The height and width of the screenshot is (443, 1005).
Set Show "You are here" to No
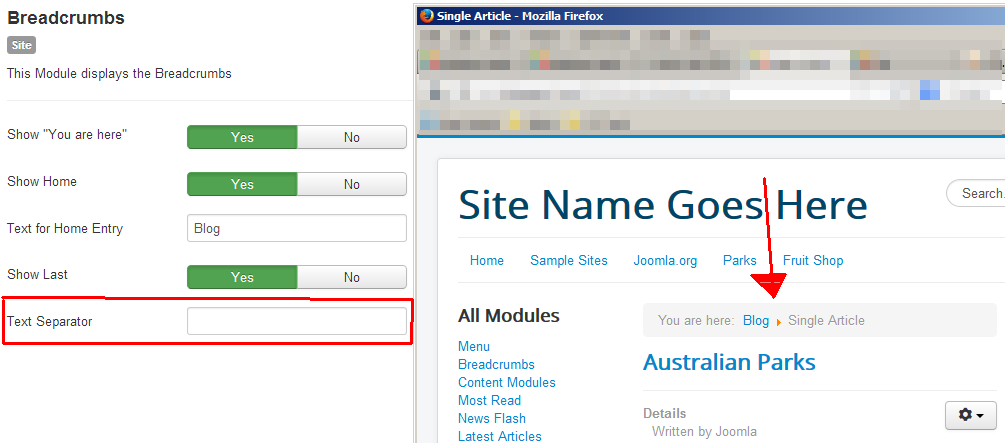(x=351, y=137)
